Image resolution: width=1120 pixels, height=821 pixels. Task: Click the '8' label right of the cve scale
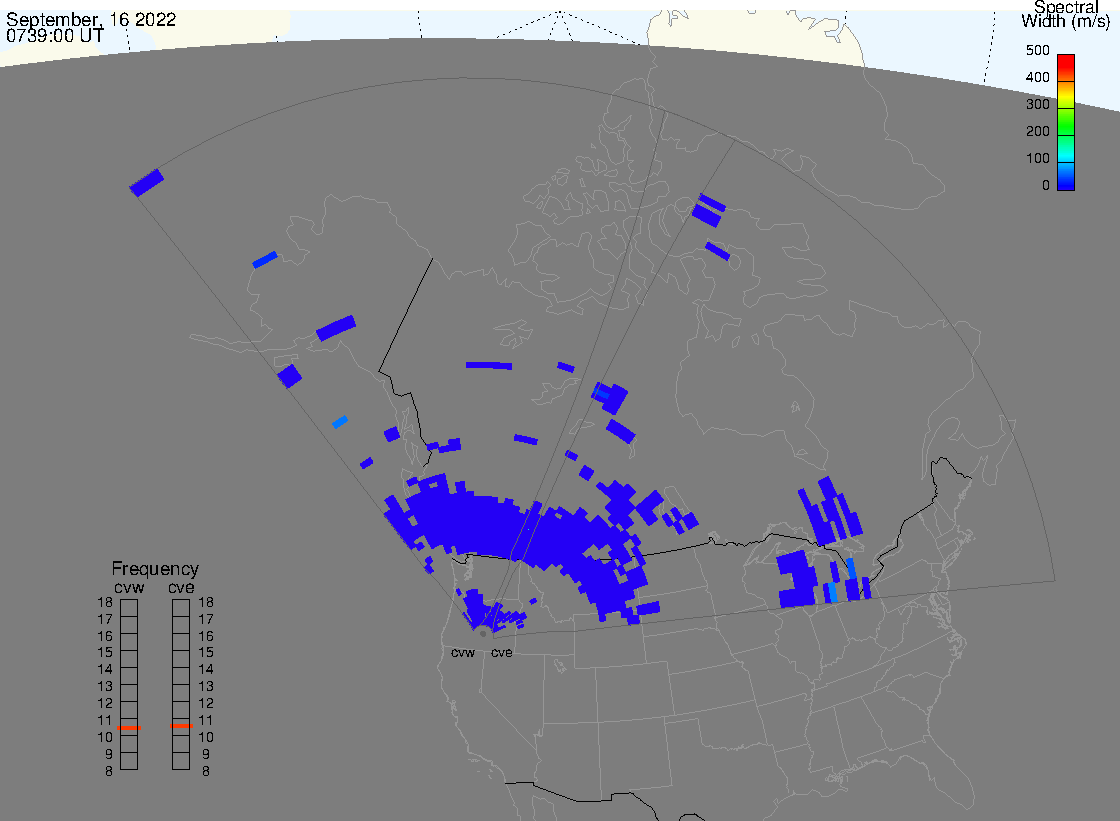[x=206, y=772]
